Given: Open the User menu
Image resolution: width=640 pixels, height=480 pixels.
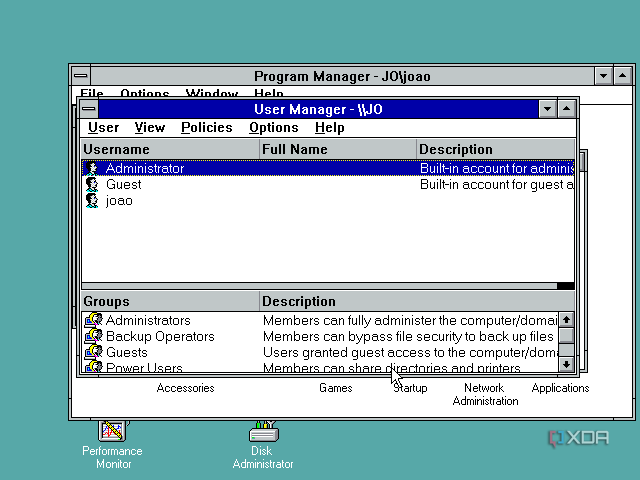Looking at the screenshot, I should pos(103,128).
